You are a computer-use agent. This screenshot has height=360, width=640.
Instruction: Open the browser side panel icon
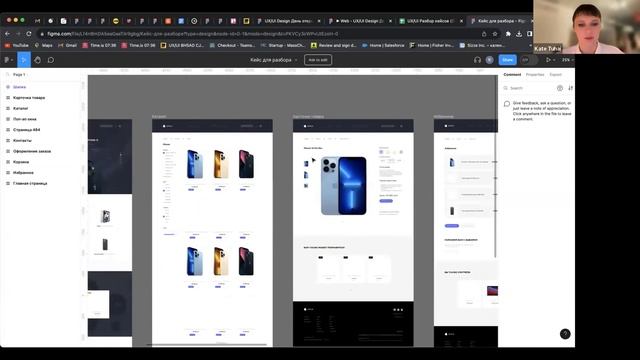click(x=529, y=34)
